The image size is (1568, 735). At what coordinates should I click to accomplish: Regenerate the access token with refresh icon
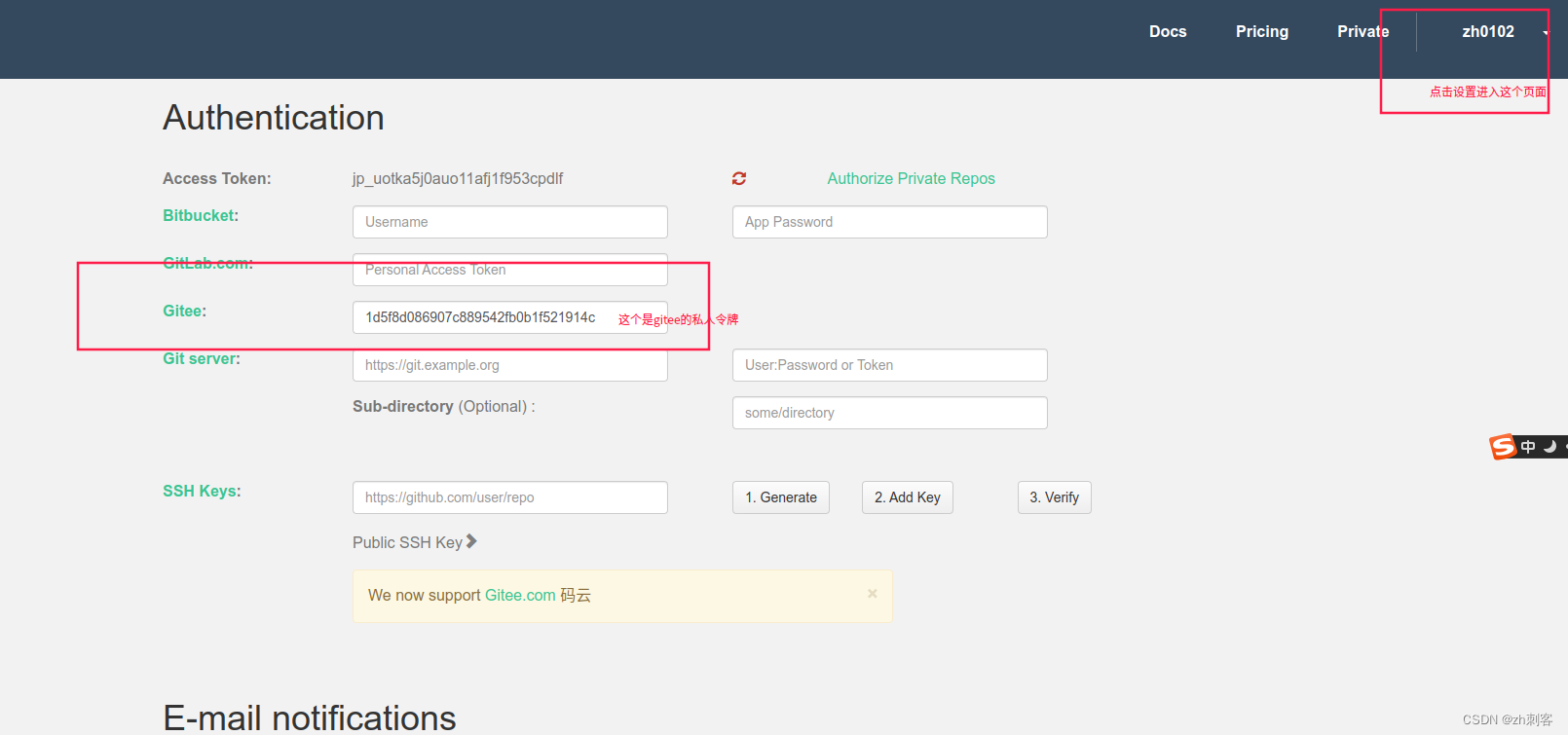coord(739,178)
